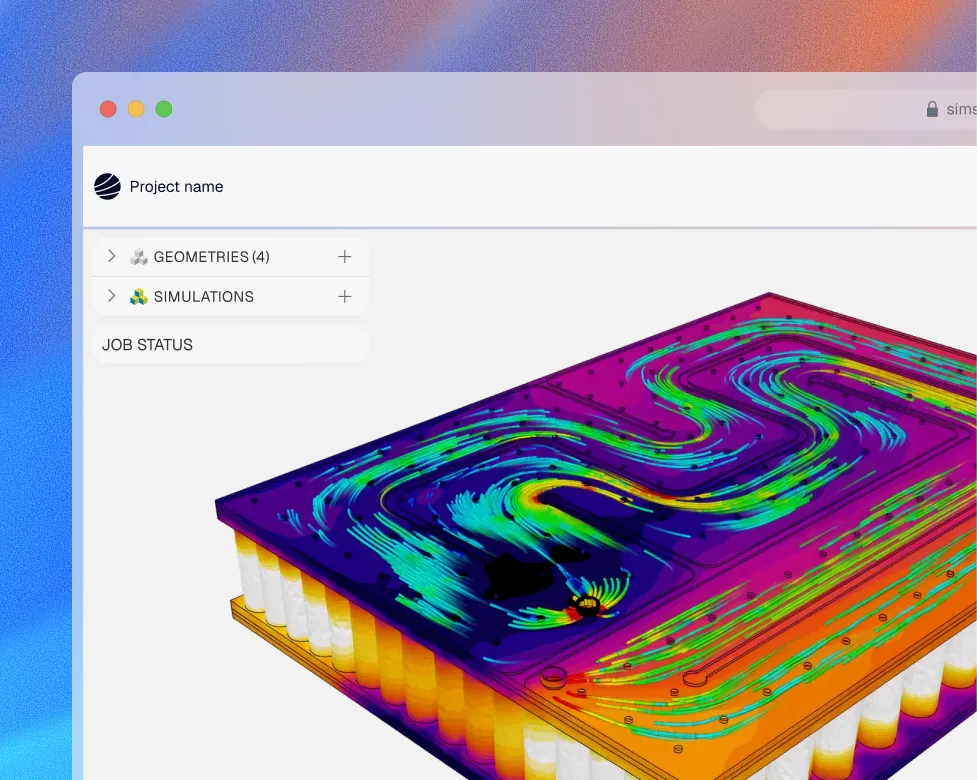Select the GEOMETRIES (4) label

click(x=211, y=257)
